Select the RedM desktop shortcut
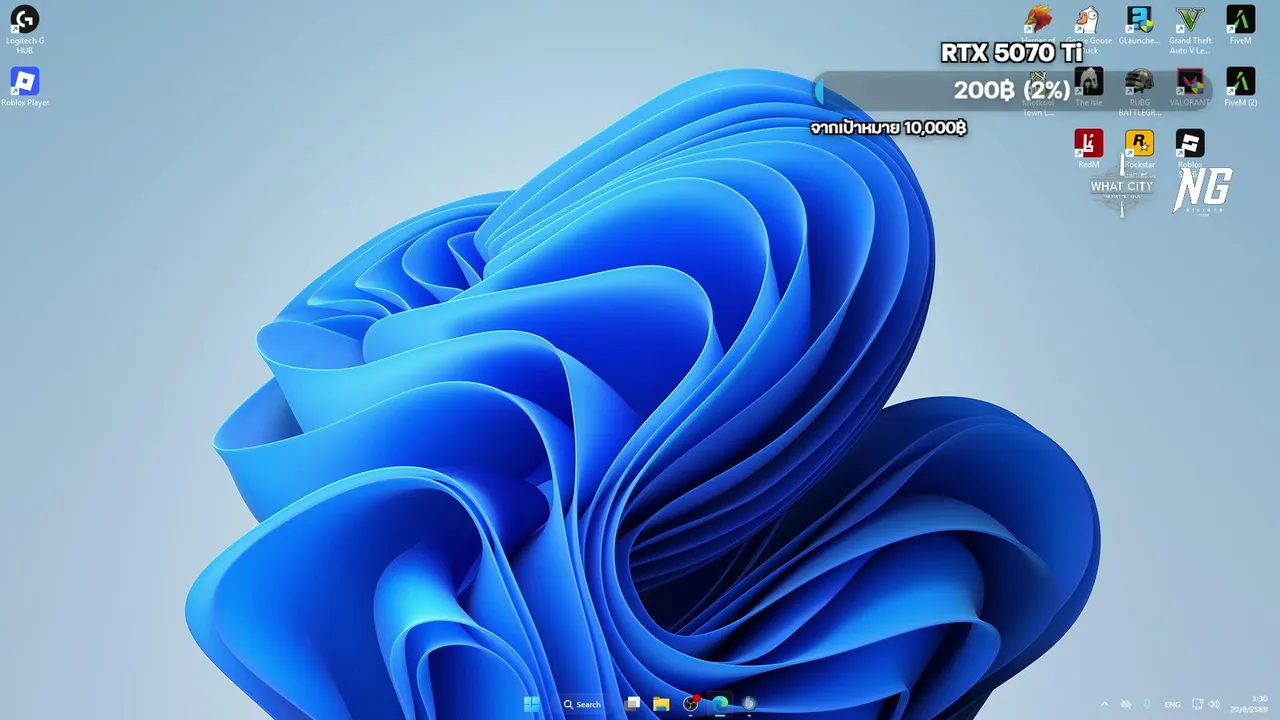1280x720 pixels. click(x=1088, y=149)
